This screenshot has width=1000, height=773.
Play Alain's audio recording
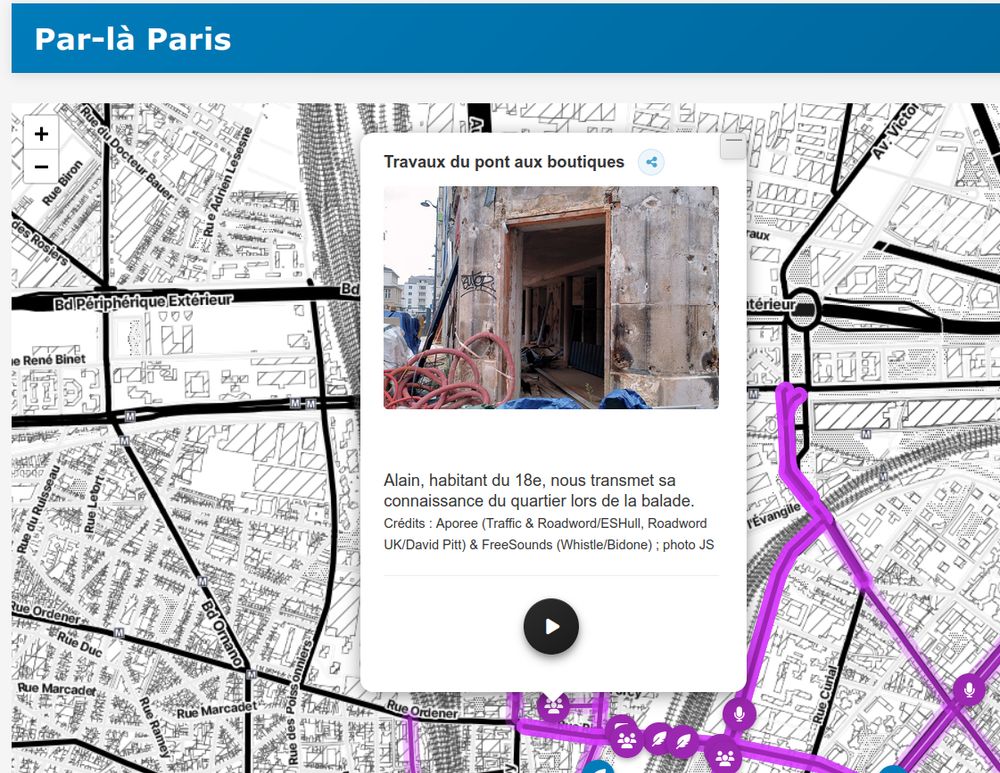click(x=550, y=626)
